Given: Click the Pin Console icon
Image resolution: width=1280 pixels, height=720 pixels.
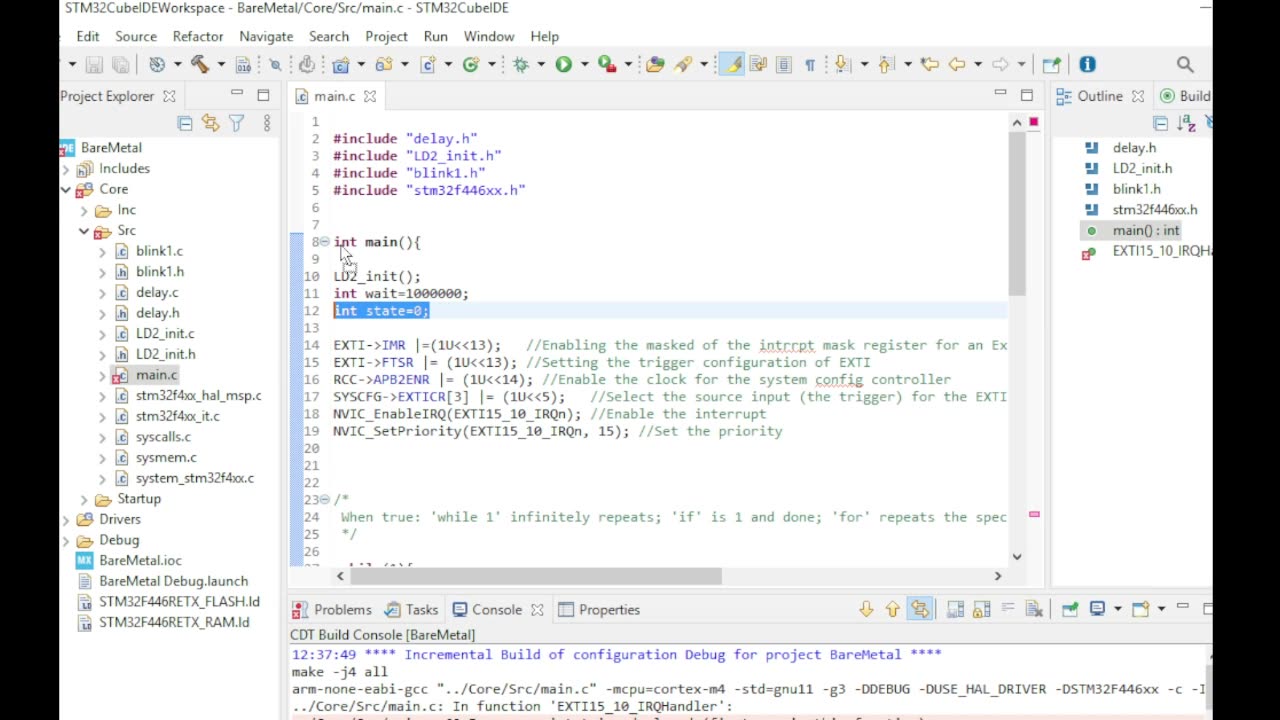Looking at the screenshot, I should tap(1070, 609).
